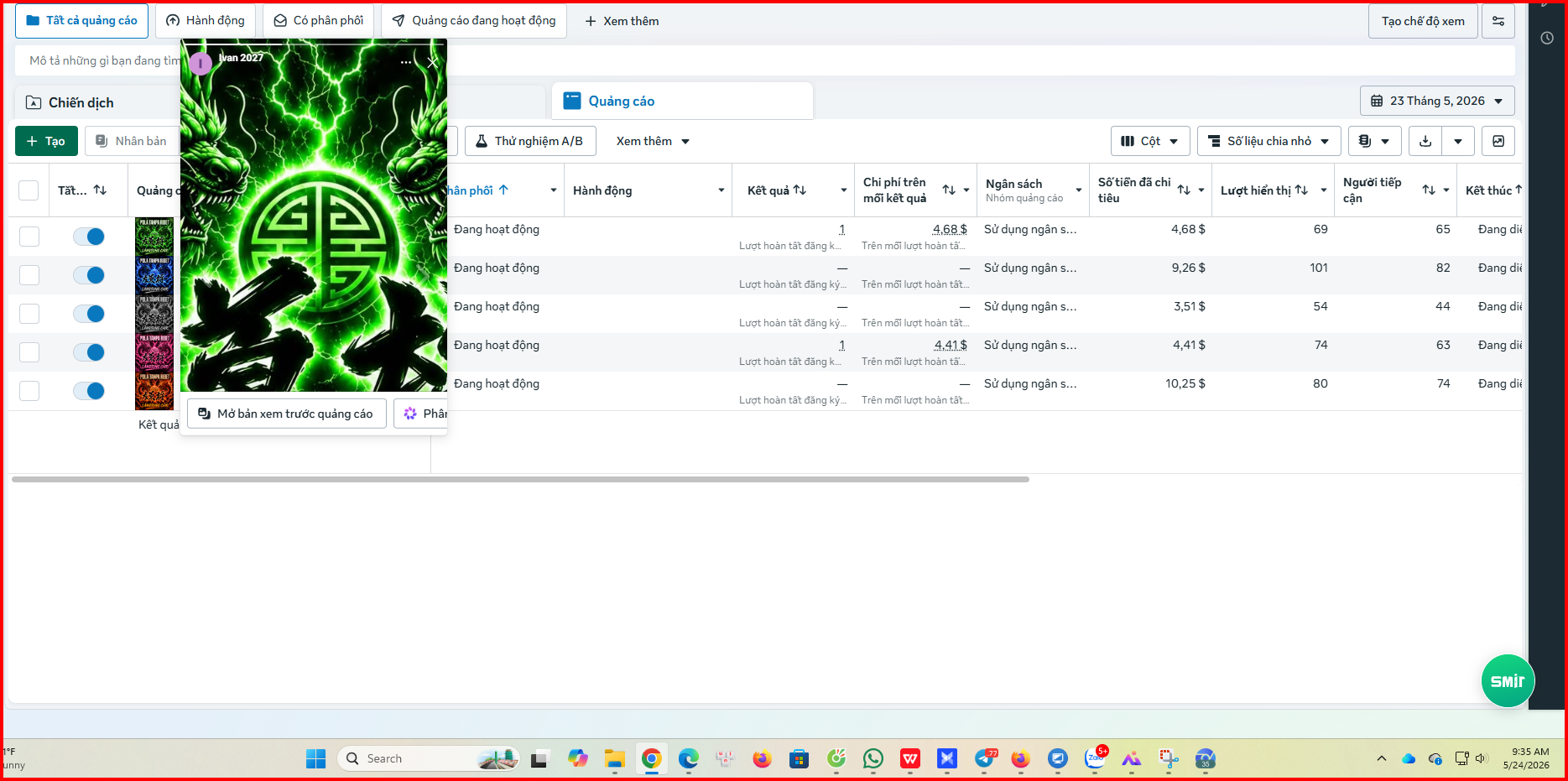Click the Ivan 2027 profile avatar
Viewport: 1568px width, 781px height.
[201, 63]
